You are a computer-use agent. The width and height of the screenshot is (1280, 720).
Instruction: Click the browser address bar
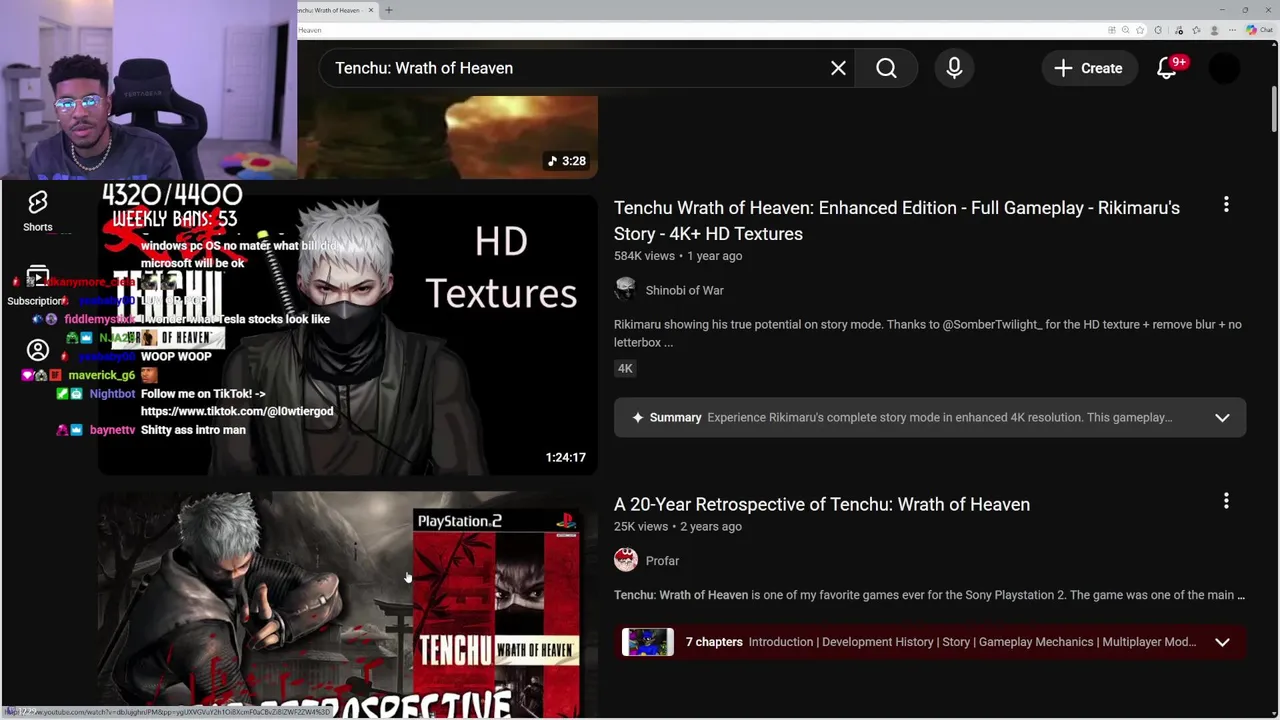point(700,30)
